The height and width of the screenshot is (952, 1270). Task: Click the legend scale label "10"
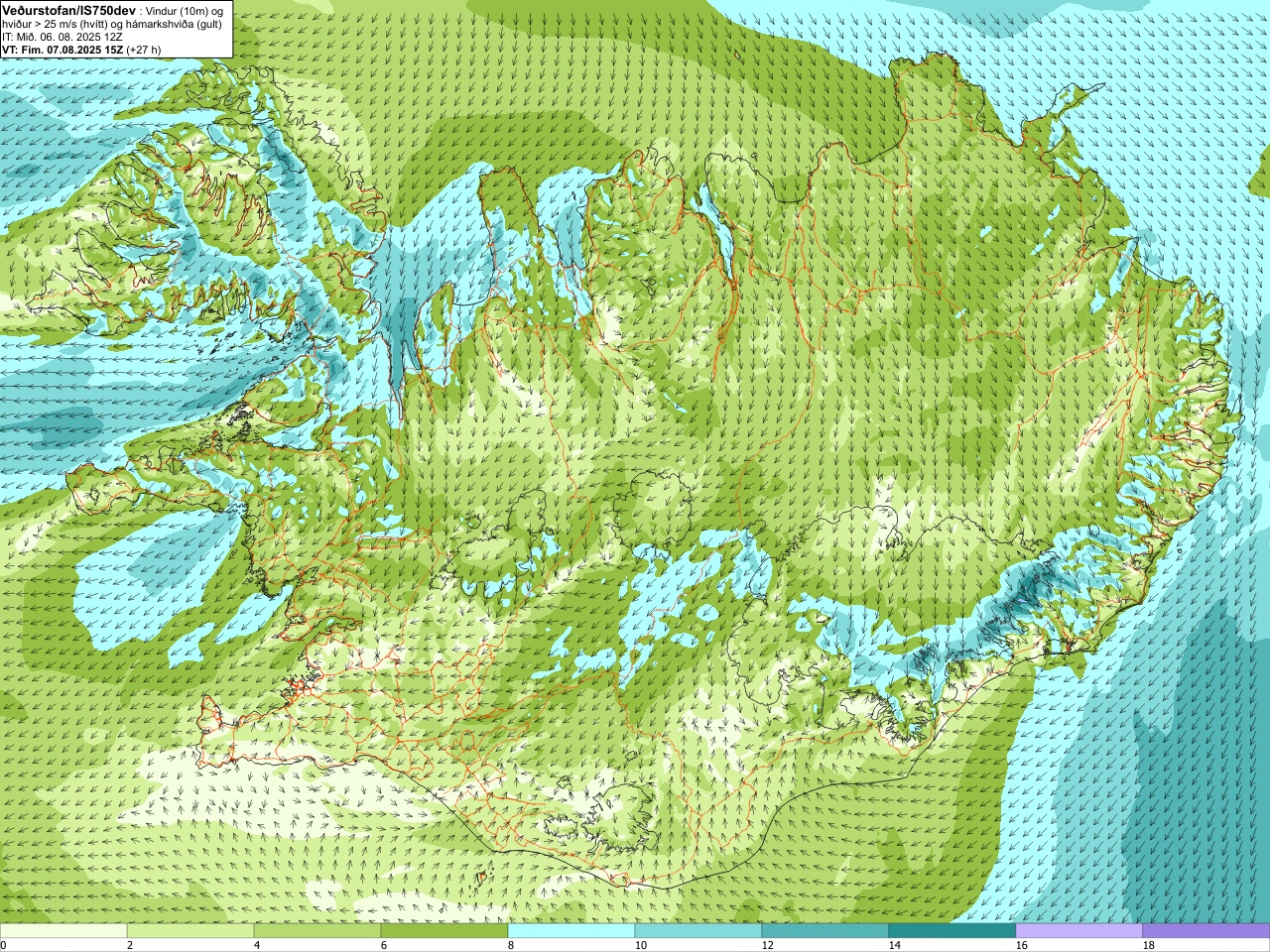pos(640,946)
